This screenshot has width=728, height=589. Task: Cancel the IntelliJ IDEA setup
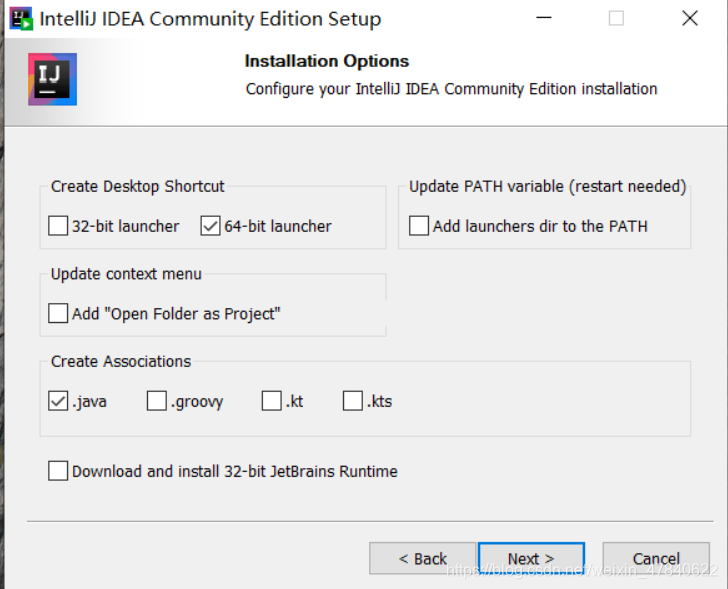click(x=656, y=558)
